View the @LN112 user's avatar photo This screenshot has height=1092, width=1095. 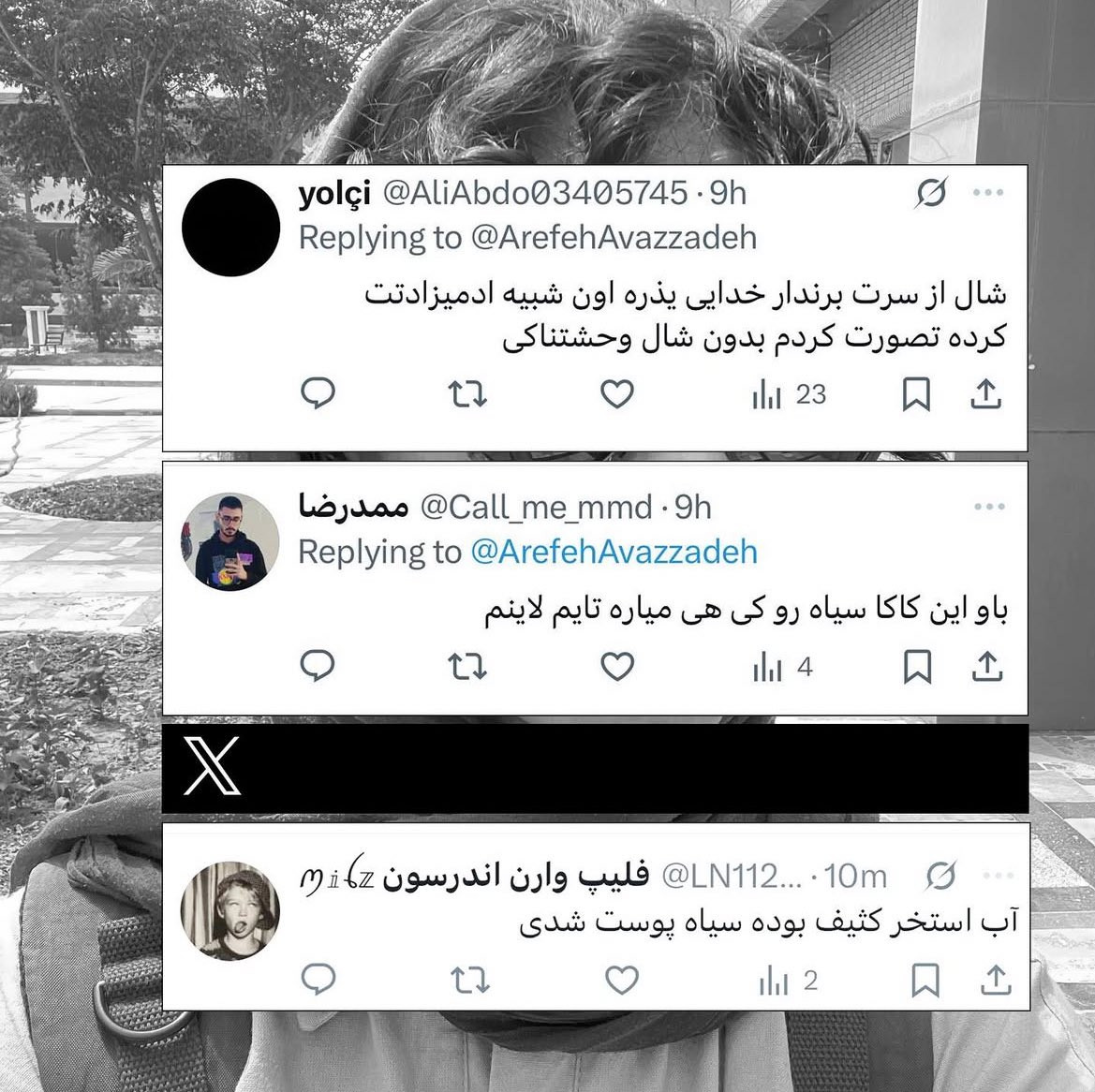click(230, 910)
